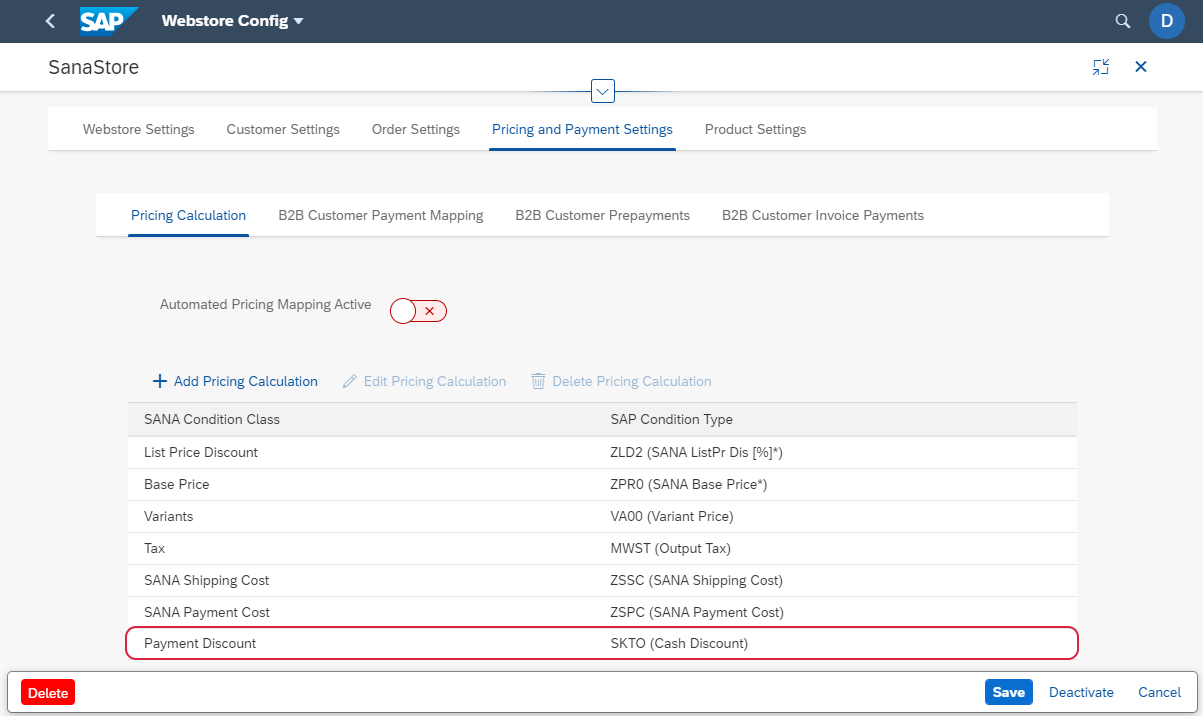Click the Automated Pricing Mapping Active label
Screen dimensions: 1203x716
coord(266,305)
